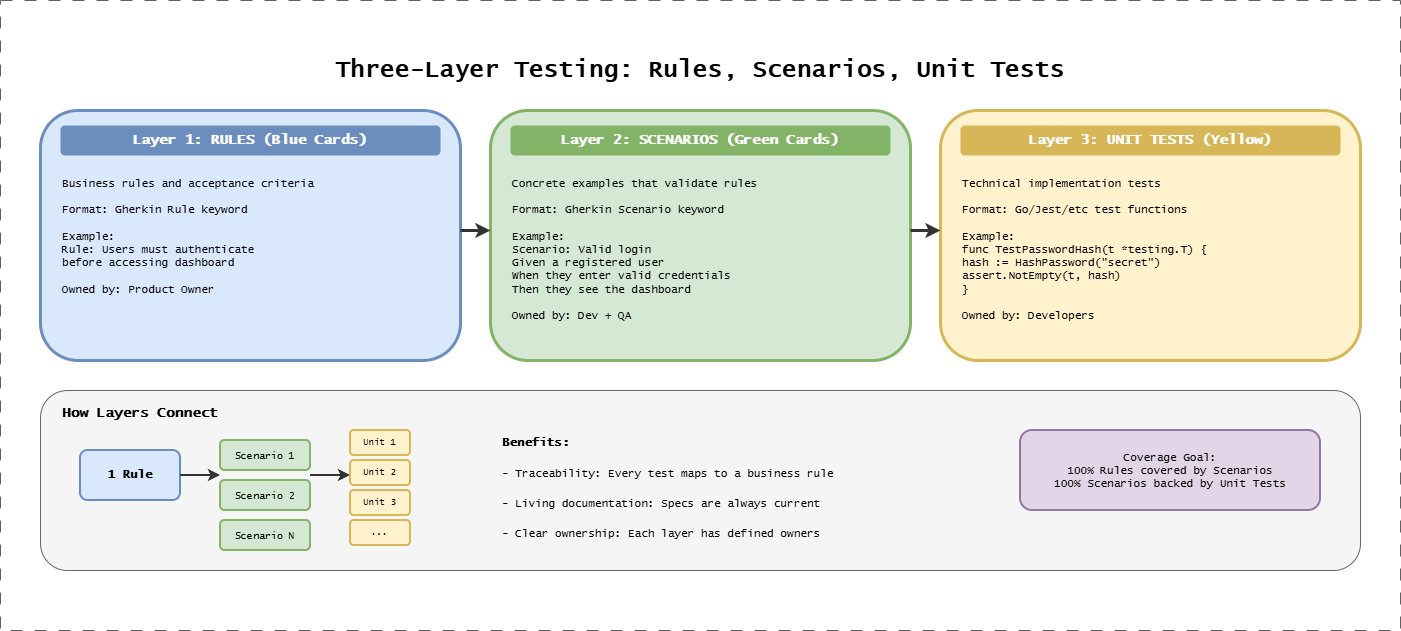Select the green Layer 2 SCENARIOS header
The height and width of the screenshot is (631, 1401).
click(699, 140)
